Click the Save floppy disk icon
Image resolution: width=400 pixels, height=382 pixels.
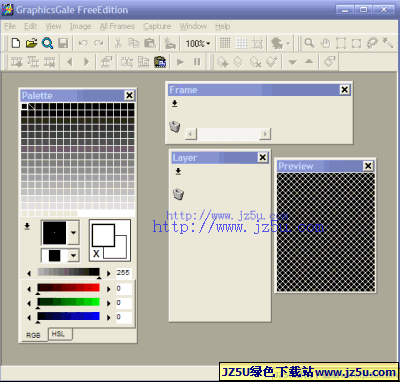pos(63,43)
